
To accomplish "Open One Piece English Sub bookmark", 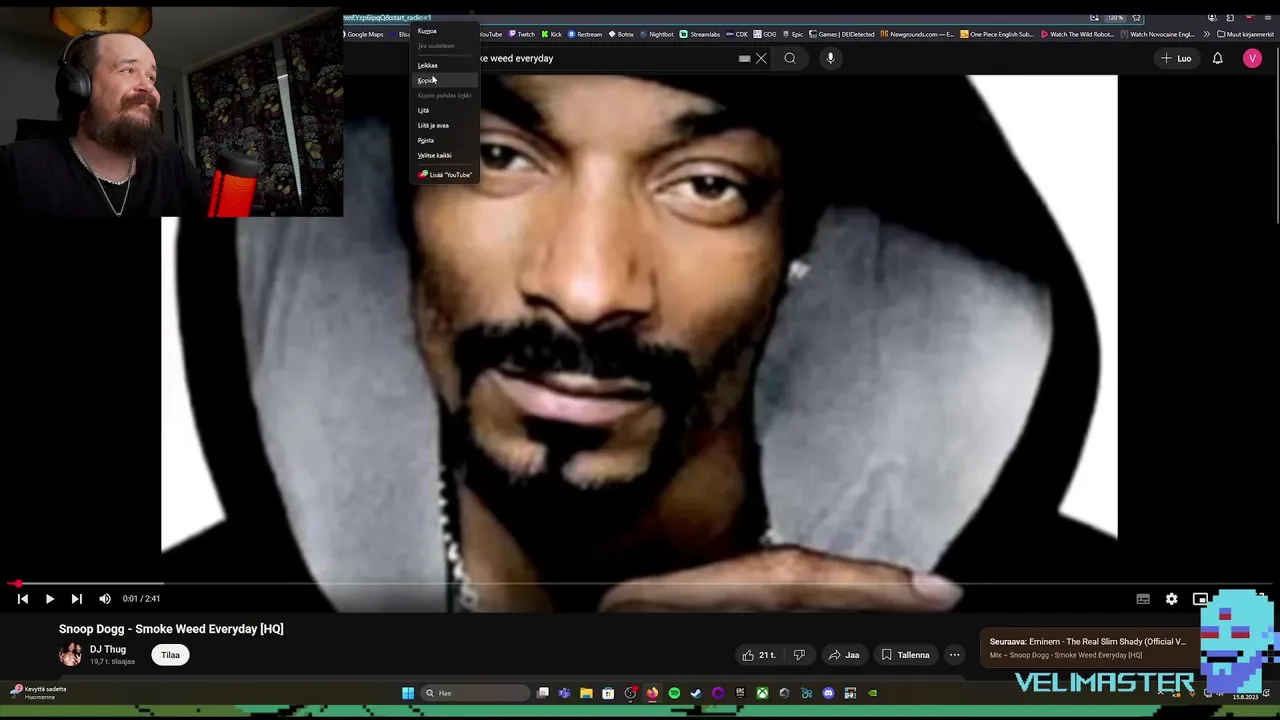I will [x=998, y=34].
